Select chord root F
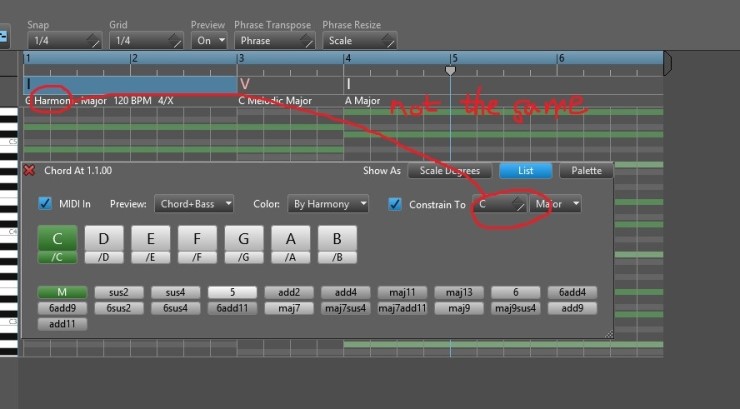Screen dimensions: 740x409 [197, 238]
